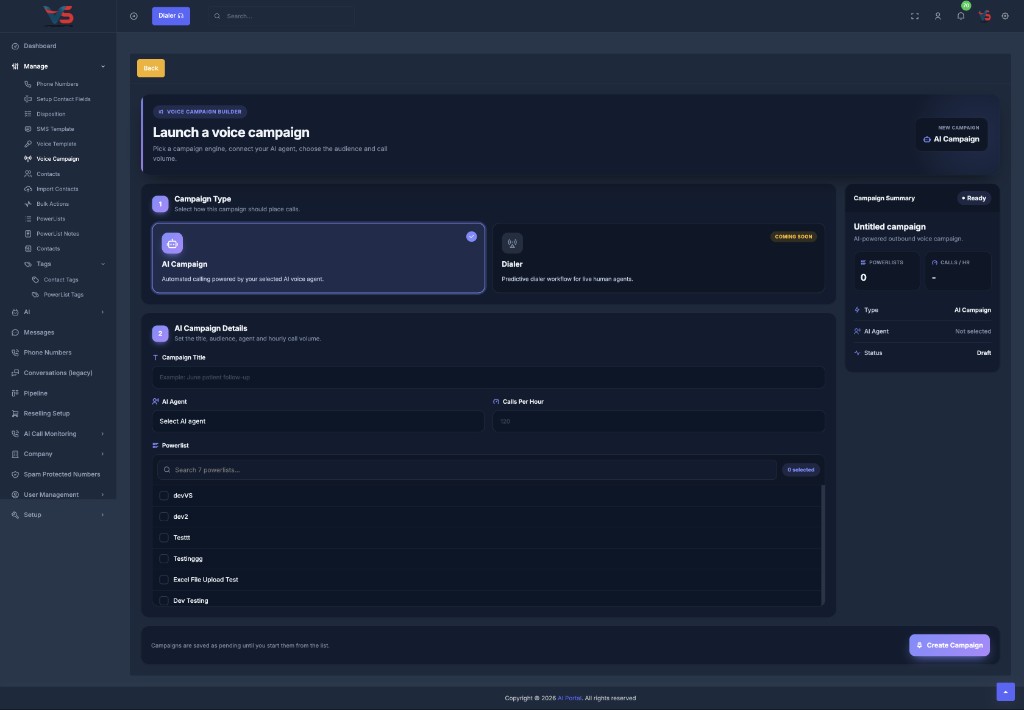Screen dimensions: 1024x710
Task: Click the Coming Soon badge
Action: pyautogui.click(x=793, y=236)
